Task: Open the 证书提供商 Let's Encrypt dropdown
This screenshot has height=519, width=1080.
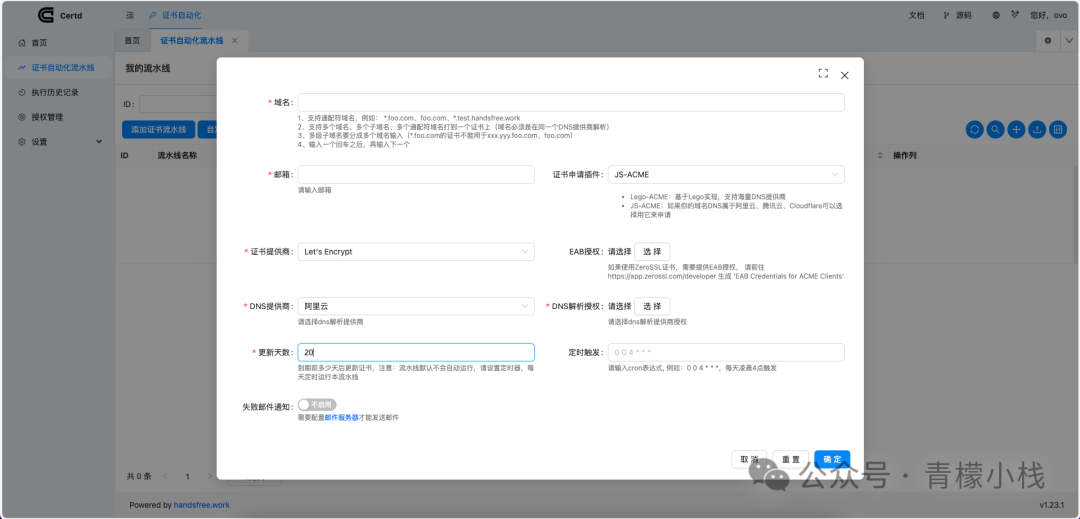Action: (x=416, y=252)
